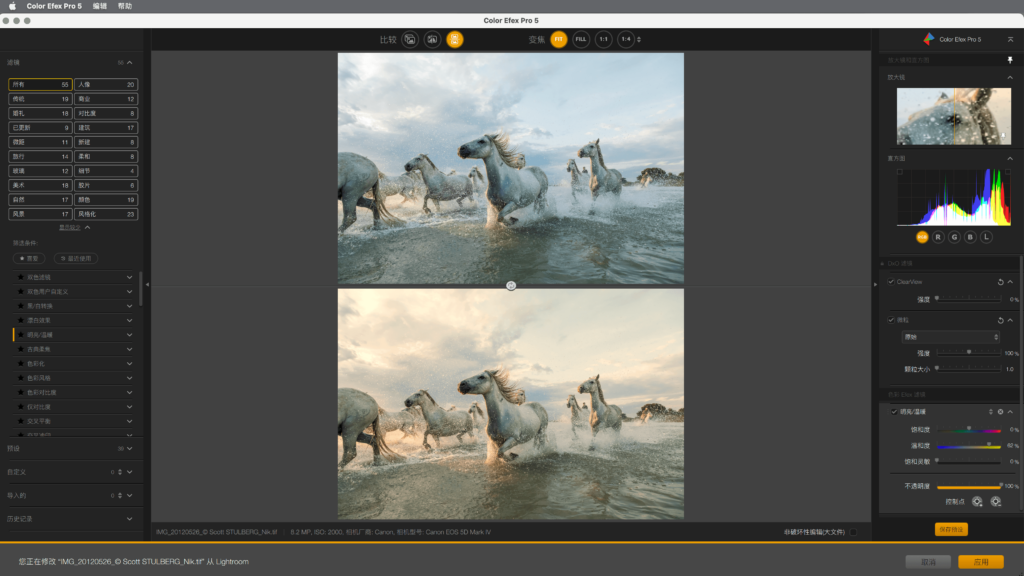Select the 所有 filter category

[40, 84]
